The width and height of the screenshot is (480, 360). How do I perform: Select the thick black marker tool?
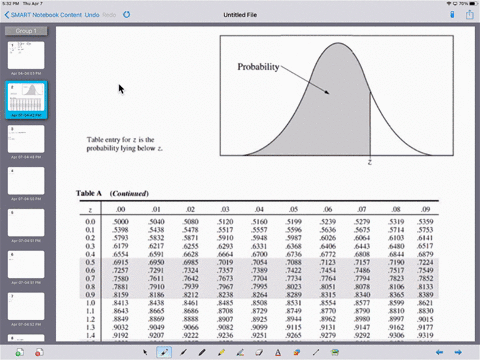(x=202, y=352)
